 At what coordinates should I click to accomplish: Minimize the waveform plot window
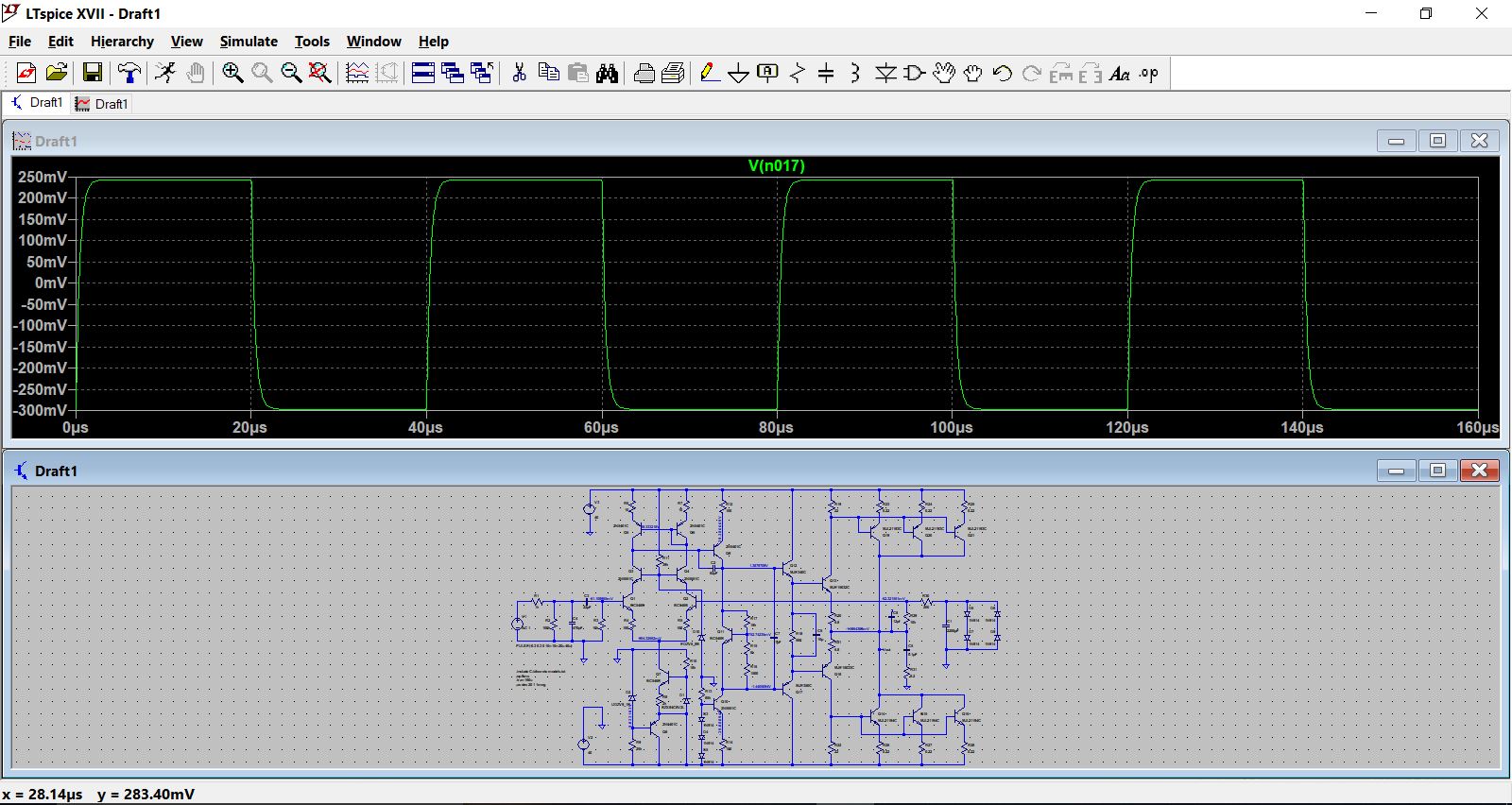coord(1396,141)
